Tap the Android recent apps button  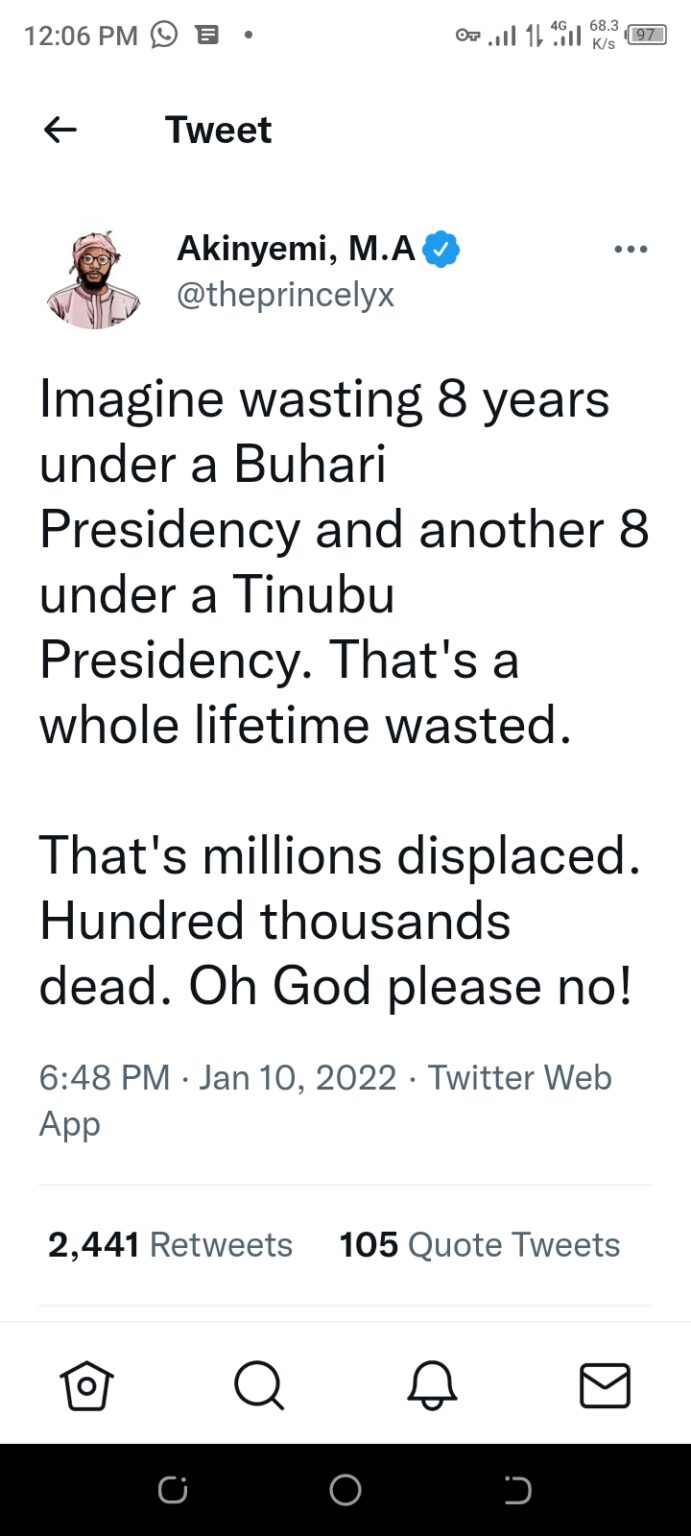[172, 1490]
